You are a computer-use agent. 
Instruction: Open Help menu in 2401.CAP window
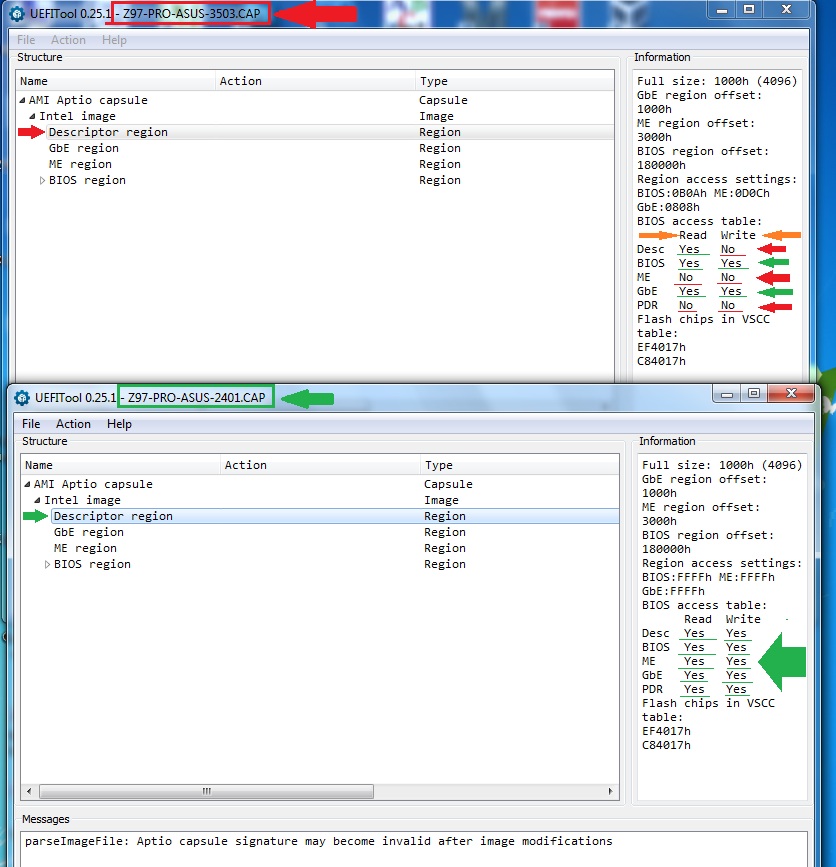coord(119,424)
